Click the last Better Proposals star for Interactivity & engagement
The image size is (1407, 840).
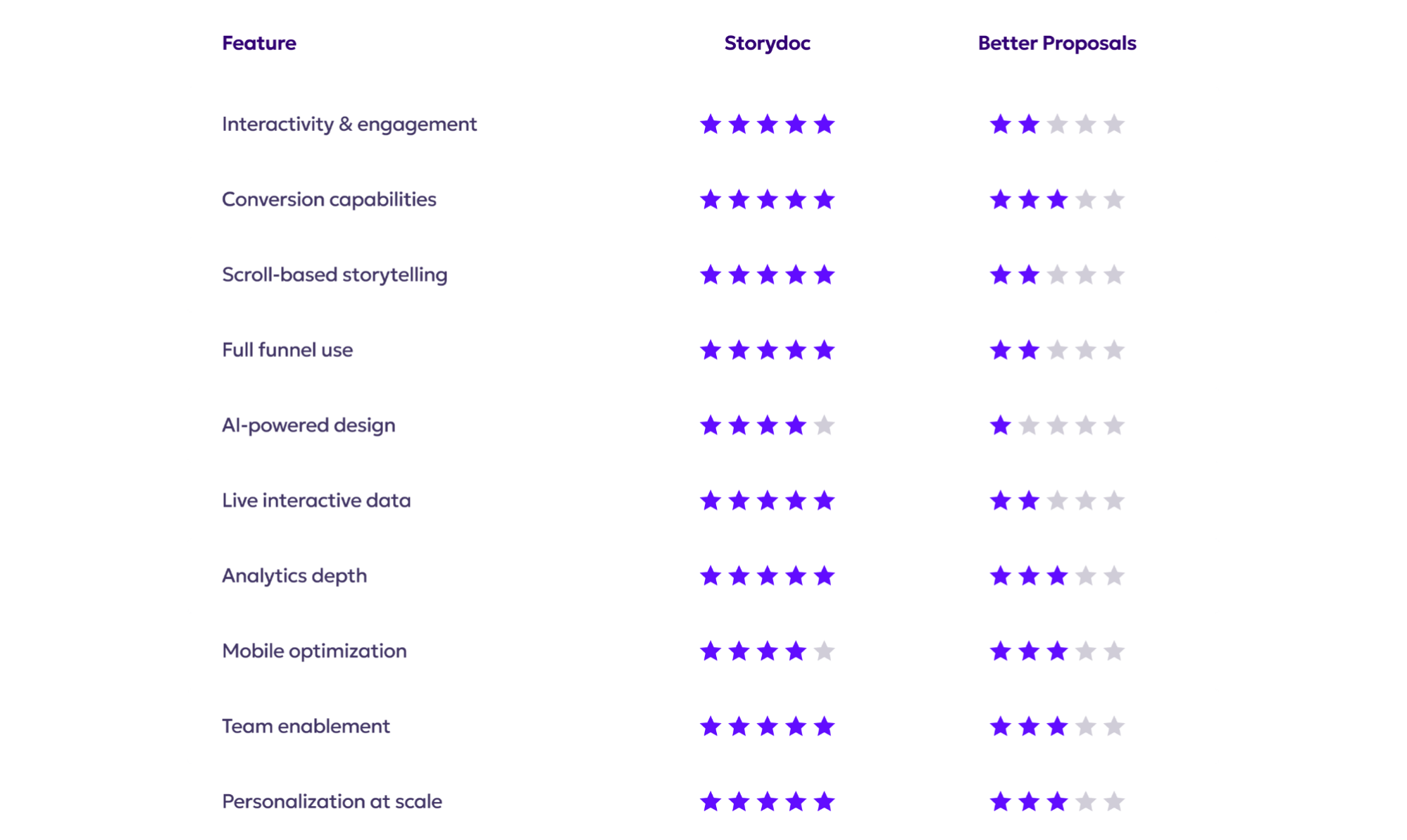[1114, 125]
